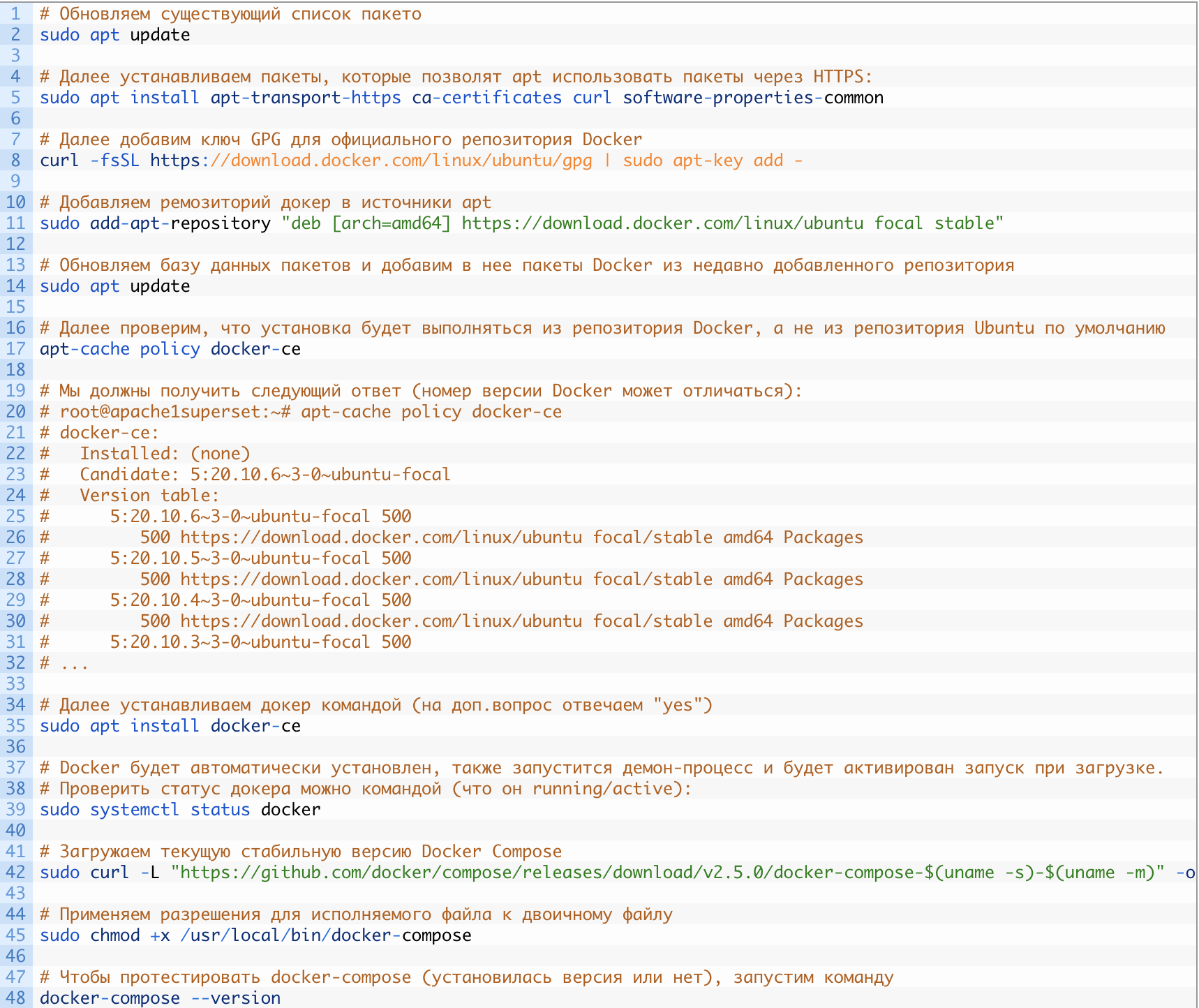Viewport: 1199px width, 1008px height.
Task: Click the "5:20.10.3~3-0~ubuntu-focal 500" line
Action: click(x=260, y=642)
